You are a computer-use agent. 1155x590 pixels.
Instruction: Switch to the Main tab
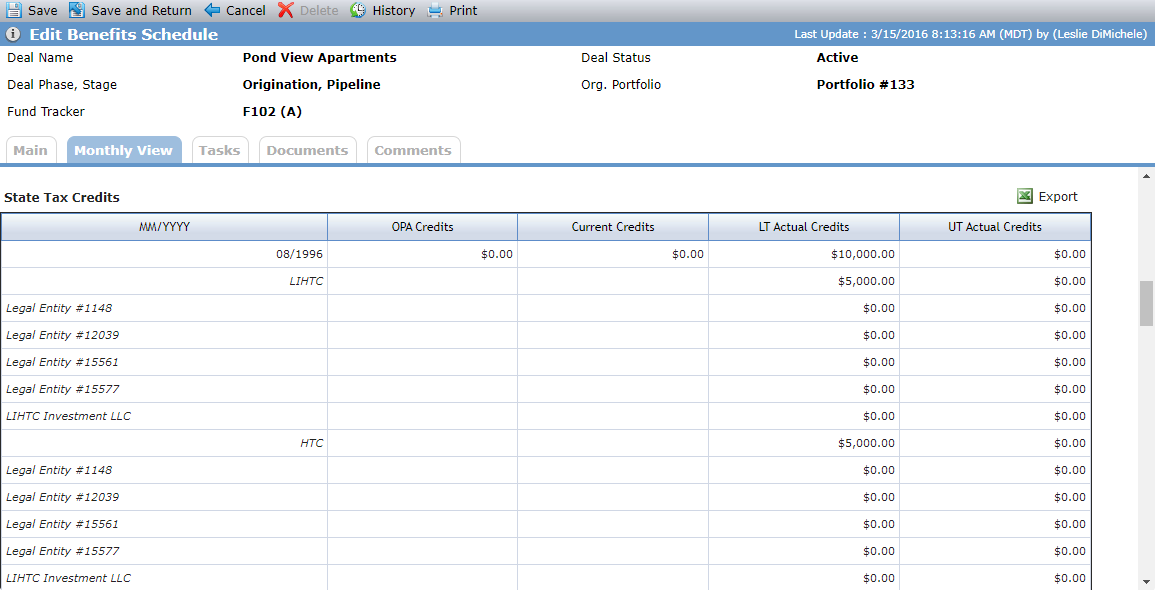(31, 150)
